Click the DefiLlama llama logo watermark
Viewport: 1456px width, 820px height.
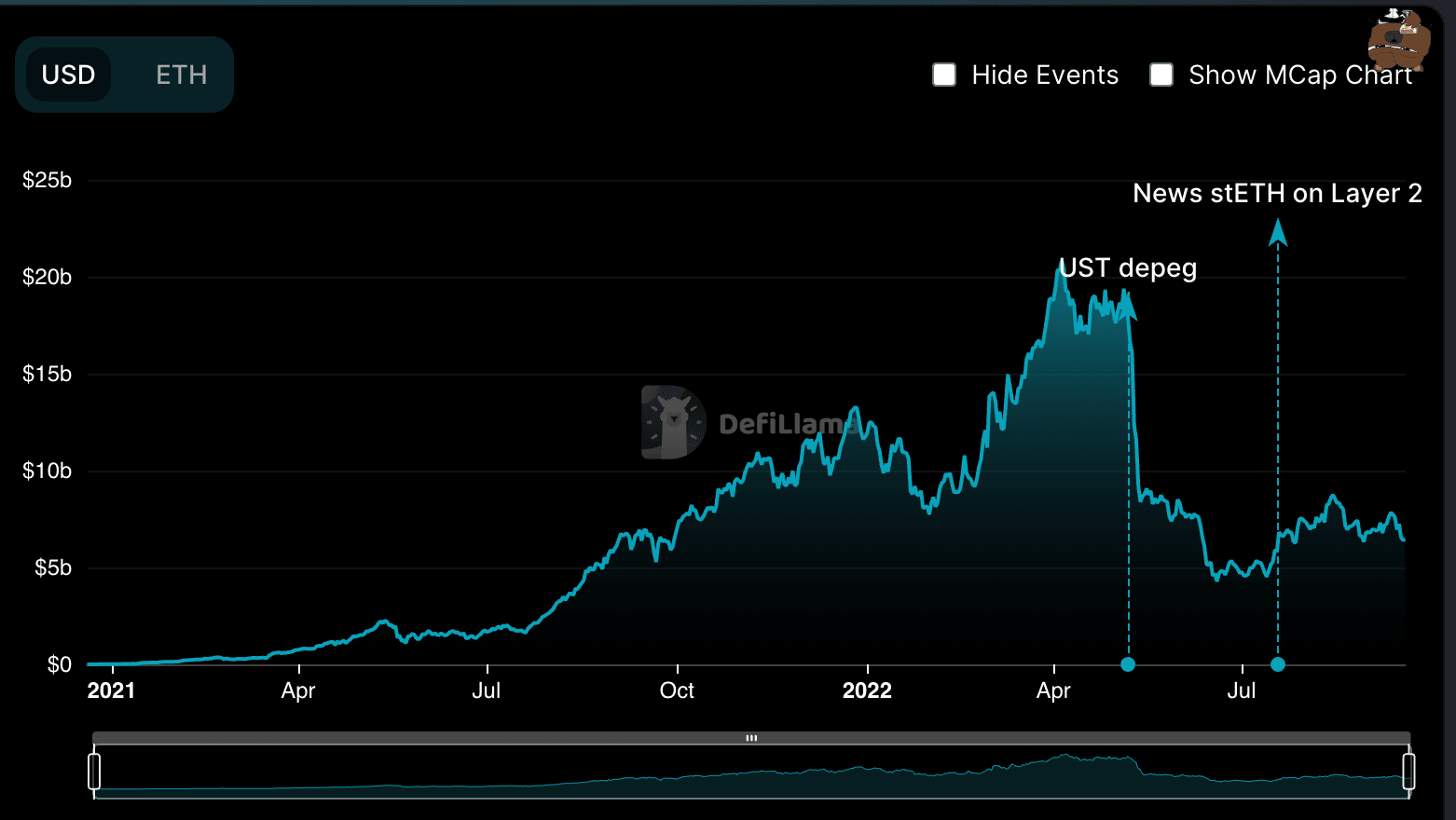pos(673,422)
